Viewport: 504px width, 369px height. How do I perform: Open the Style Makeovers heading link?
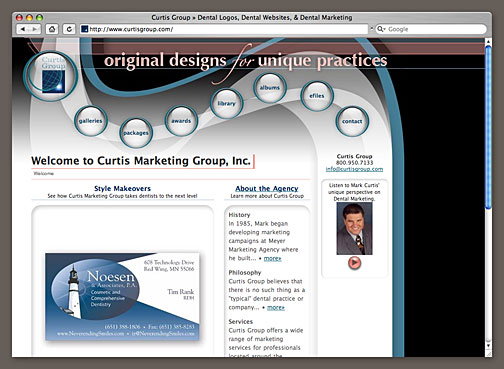(x=122, y=188)
